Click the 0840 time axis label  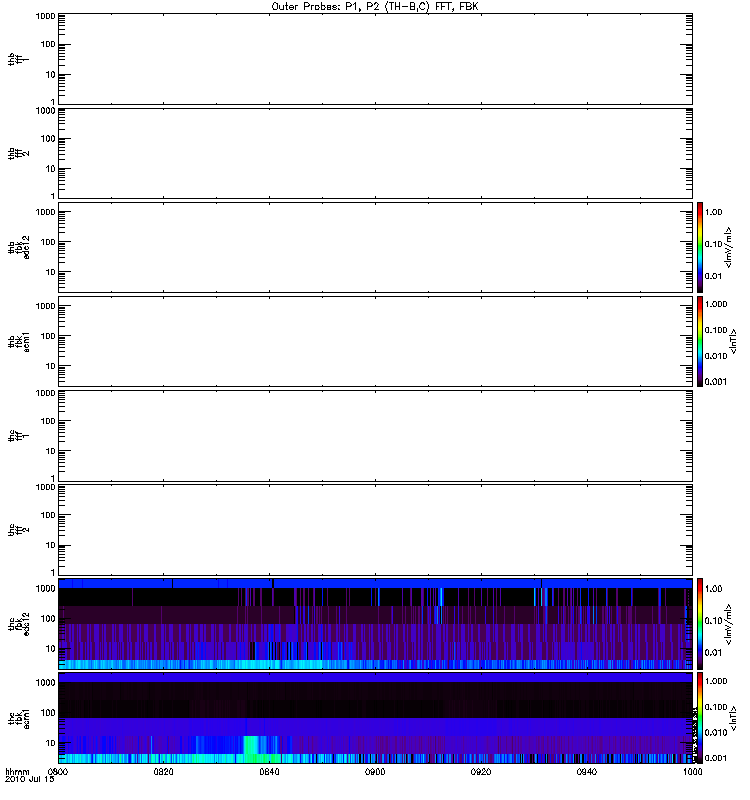269,772
